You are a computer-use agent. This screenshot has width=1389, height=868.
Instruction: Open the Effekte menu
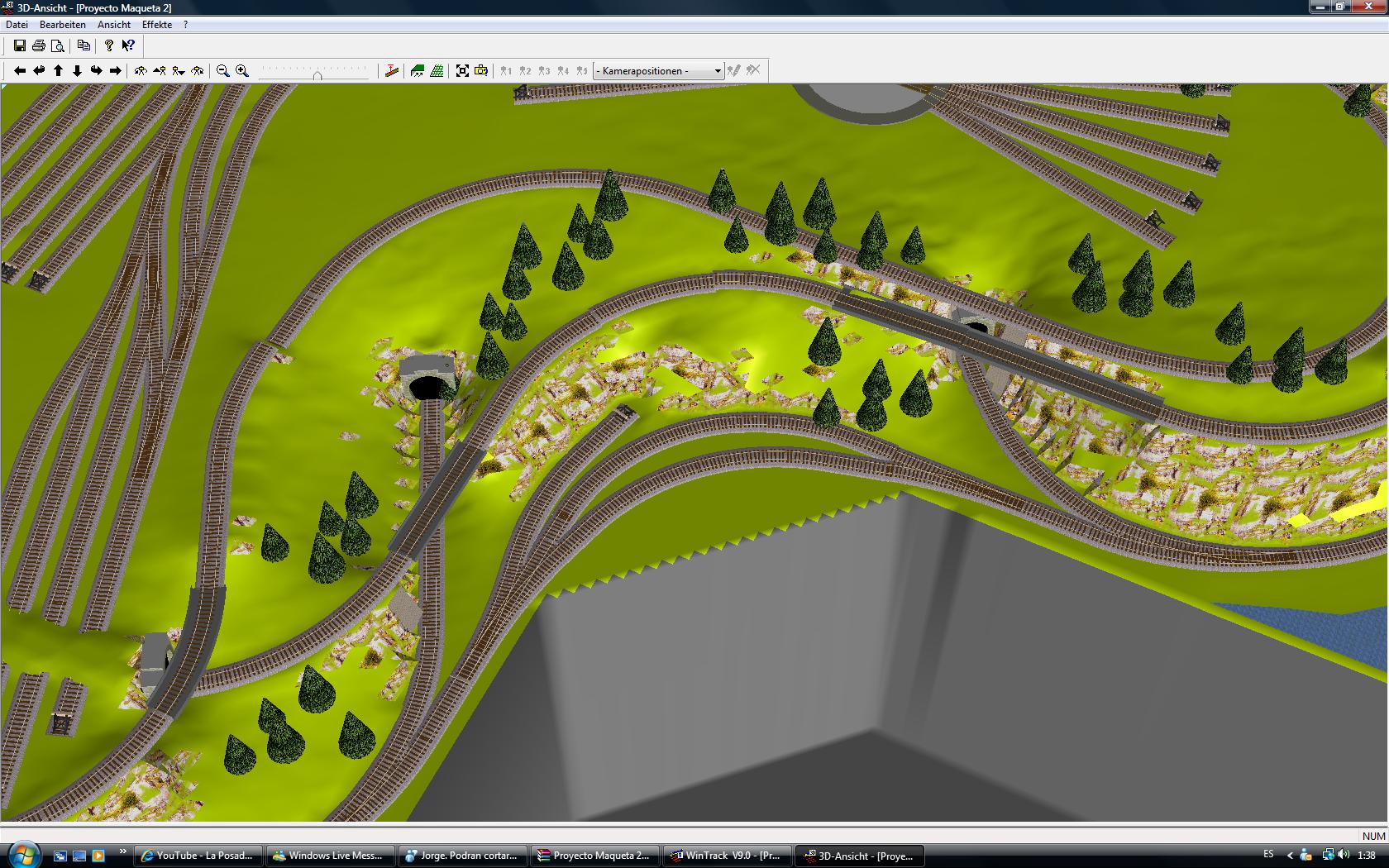pyautogui.click(x=157, y=25)
